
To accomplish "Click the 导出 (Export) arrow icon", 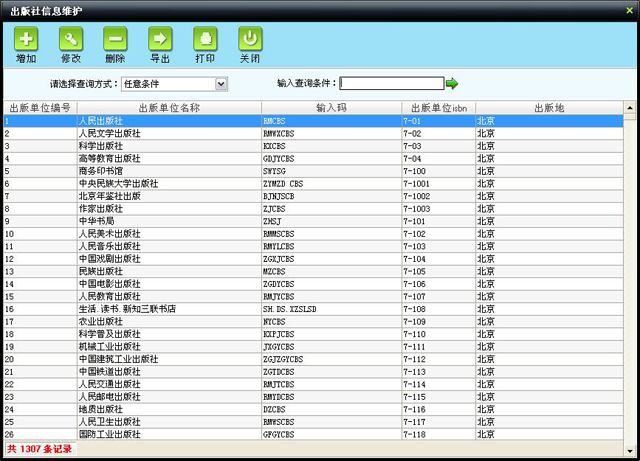I will (160, 40).
